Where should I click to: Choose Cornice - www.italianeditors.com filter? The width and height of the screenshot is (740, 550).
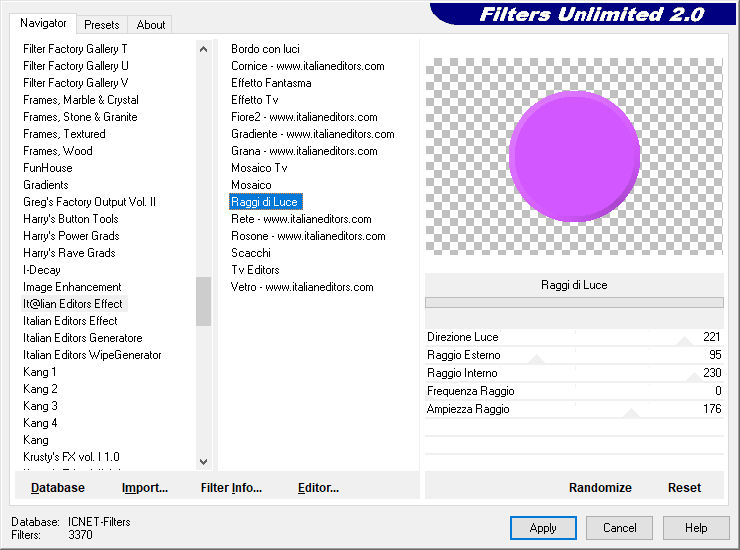[x=308, y=66]
